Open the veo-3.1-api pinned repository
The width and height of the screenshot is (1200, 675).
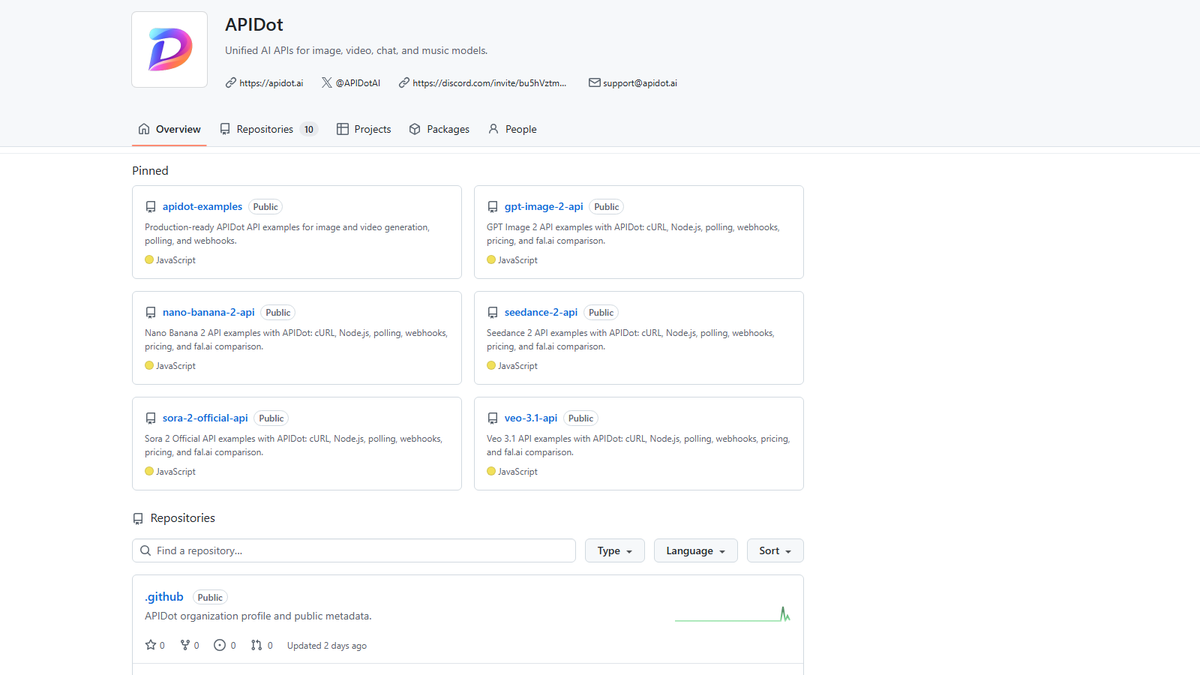(531, 419)
